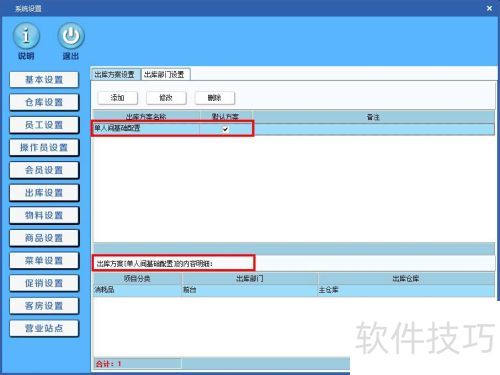
Task: Select the 主仓库 warehouse cell
Action: (x=406, y=290)
